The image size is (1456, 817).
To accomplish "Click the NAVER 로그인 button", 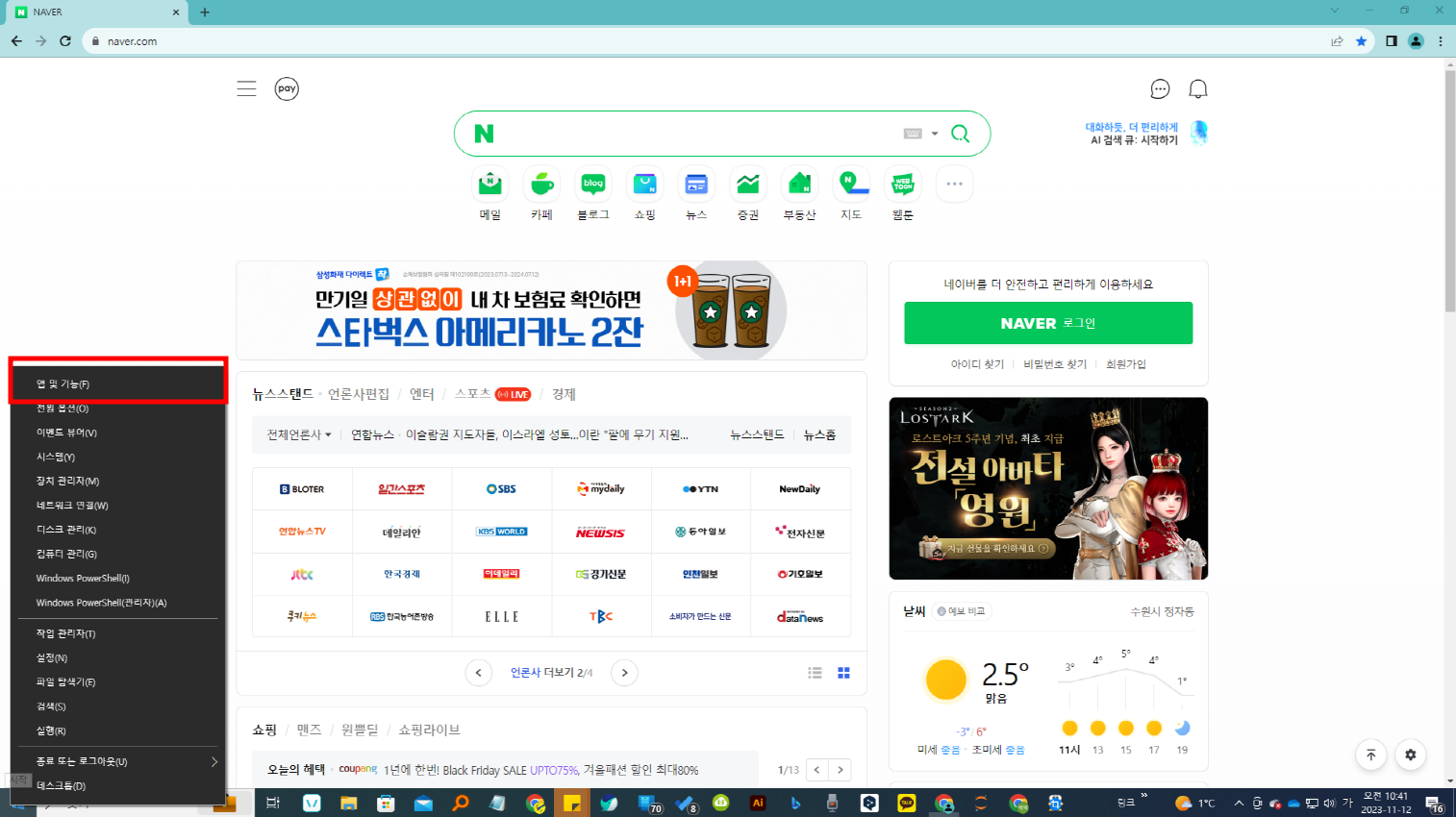I will [x=1047, y=323].
